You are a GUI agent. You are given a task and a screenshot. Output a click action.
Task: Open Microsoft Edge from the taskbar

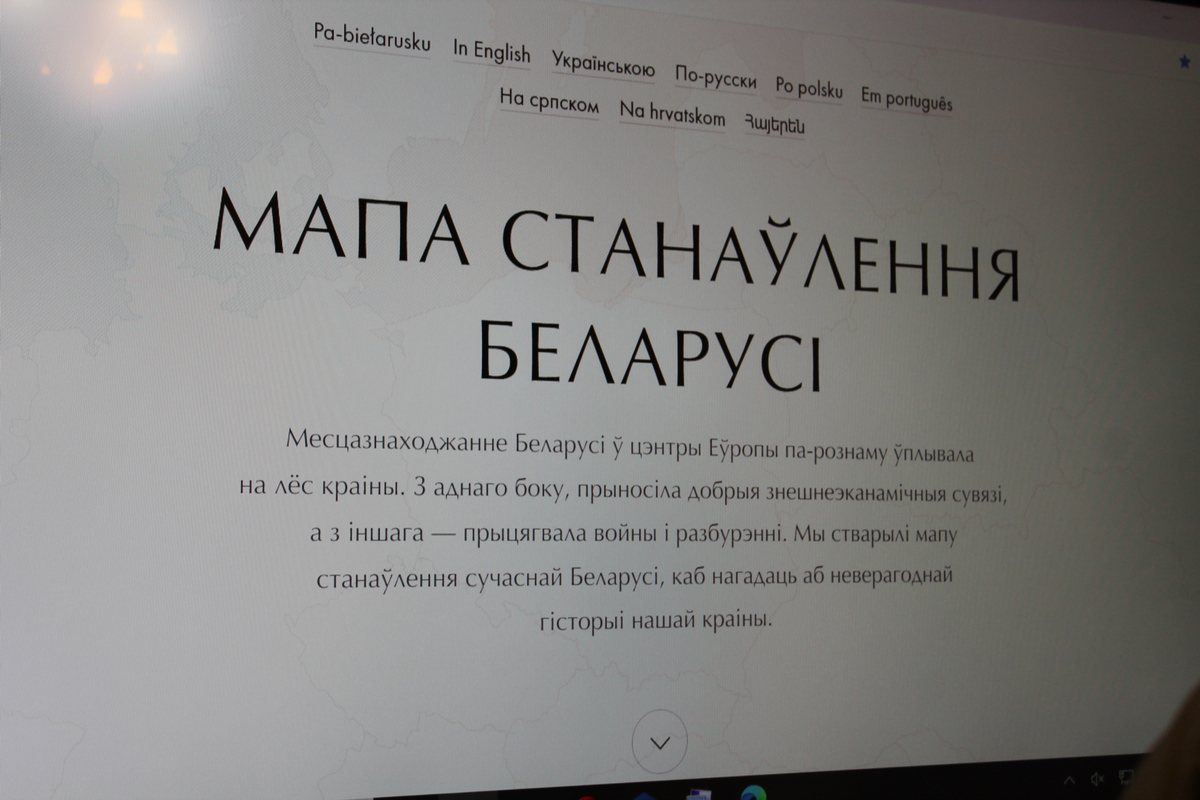point(753,793)
